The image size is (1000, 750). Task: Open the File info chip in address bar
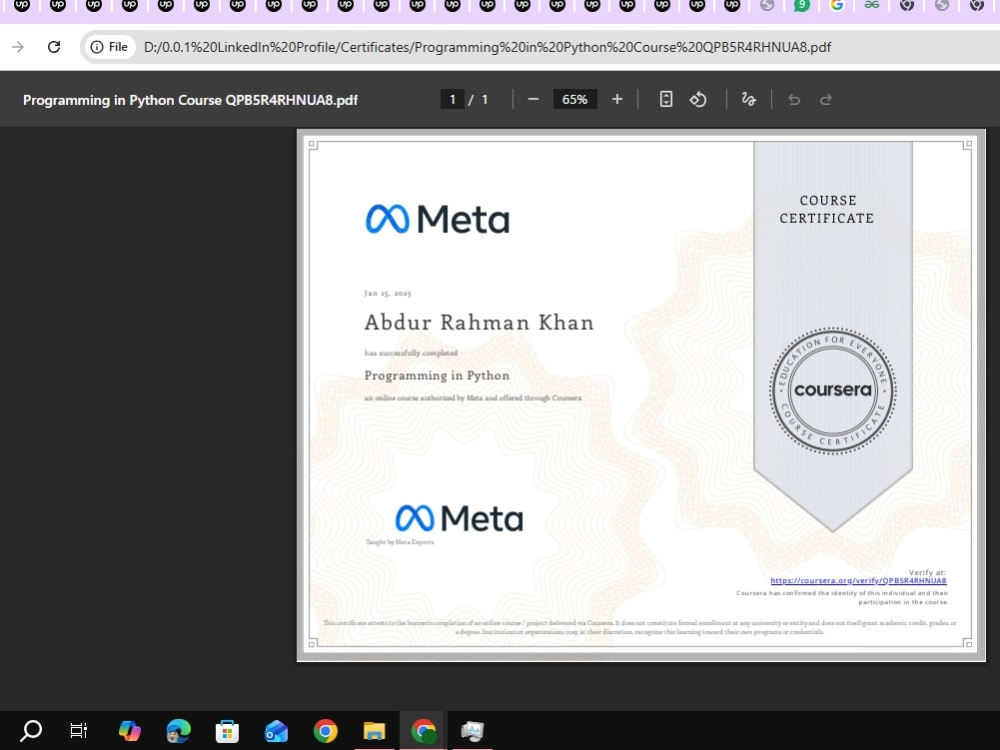(109, 47)
